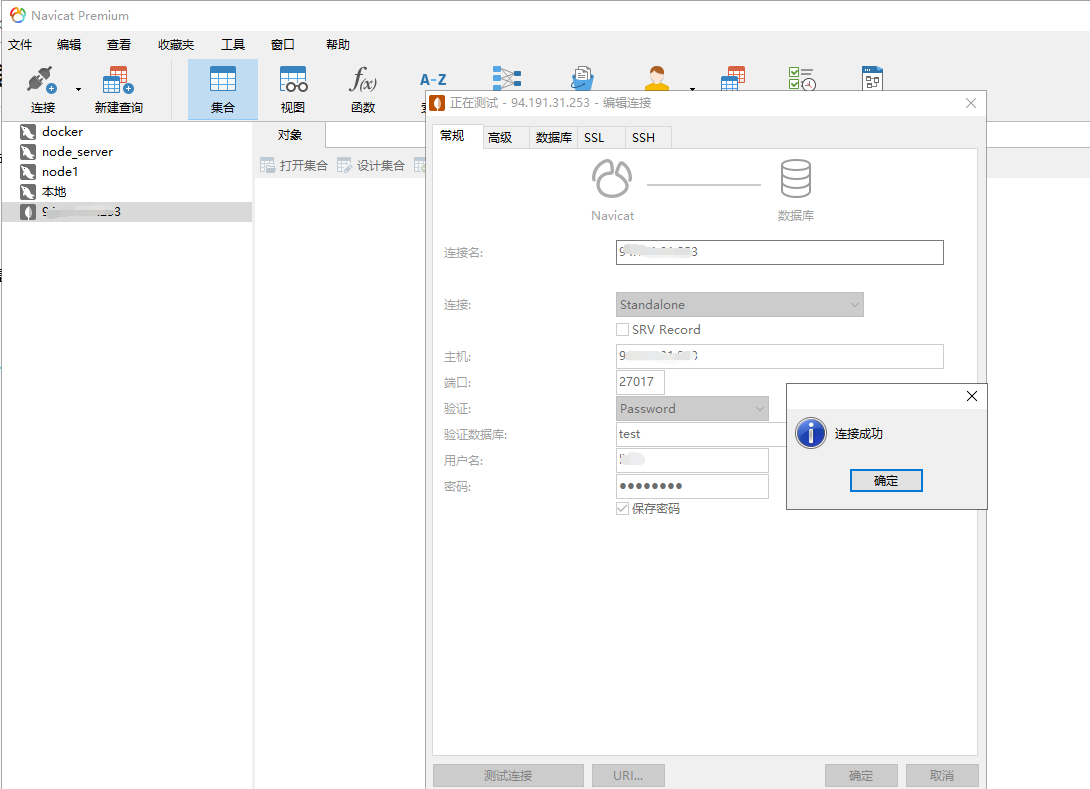This screenshot has height=789, width=1090.
Task: Click the Navicat logo in dialog diagram
Action: 612,179
